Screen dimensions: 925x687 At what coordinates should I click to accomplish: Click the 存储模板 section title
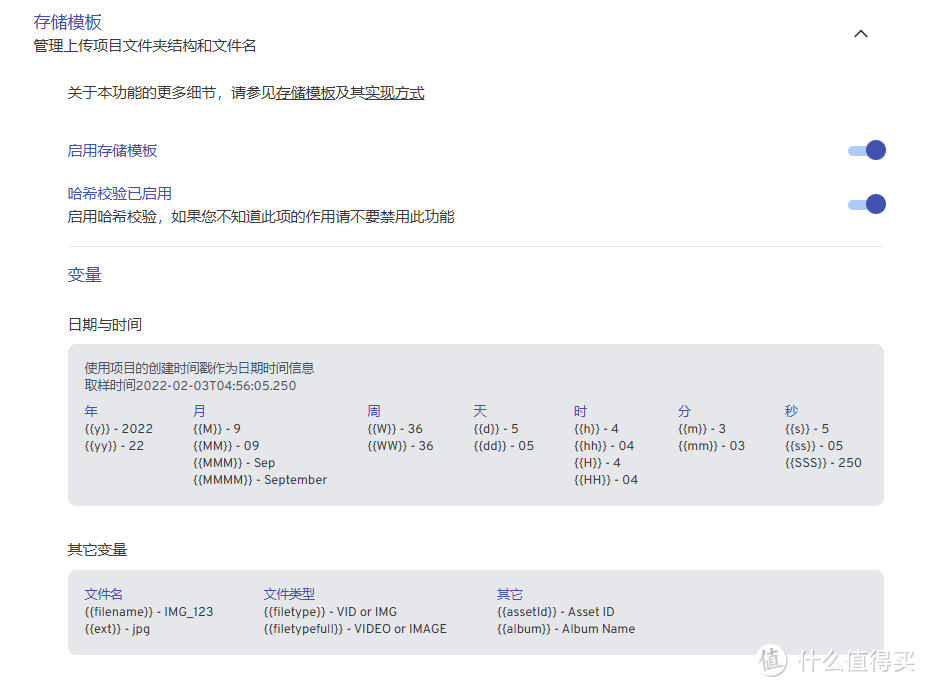coord(68,22)
